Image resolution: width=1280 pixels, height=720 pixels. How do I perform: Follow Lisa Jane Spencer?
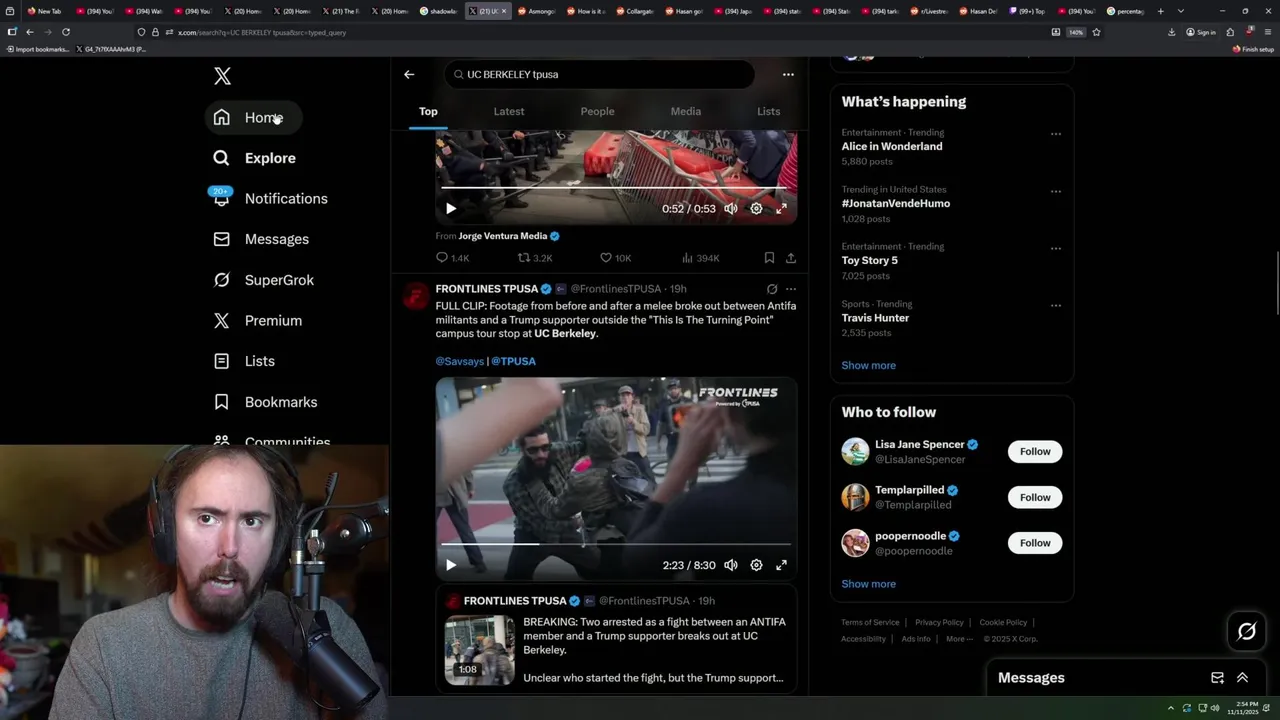pyautogui.click(x=1035, y=452)
